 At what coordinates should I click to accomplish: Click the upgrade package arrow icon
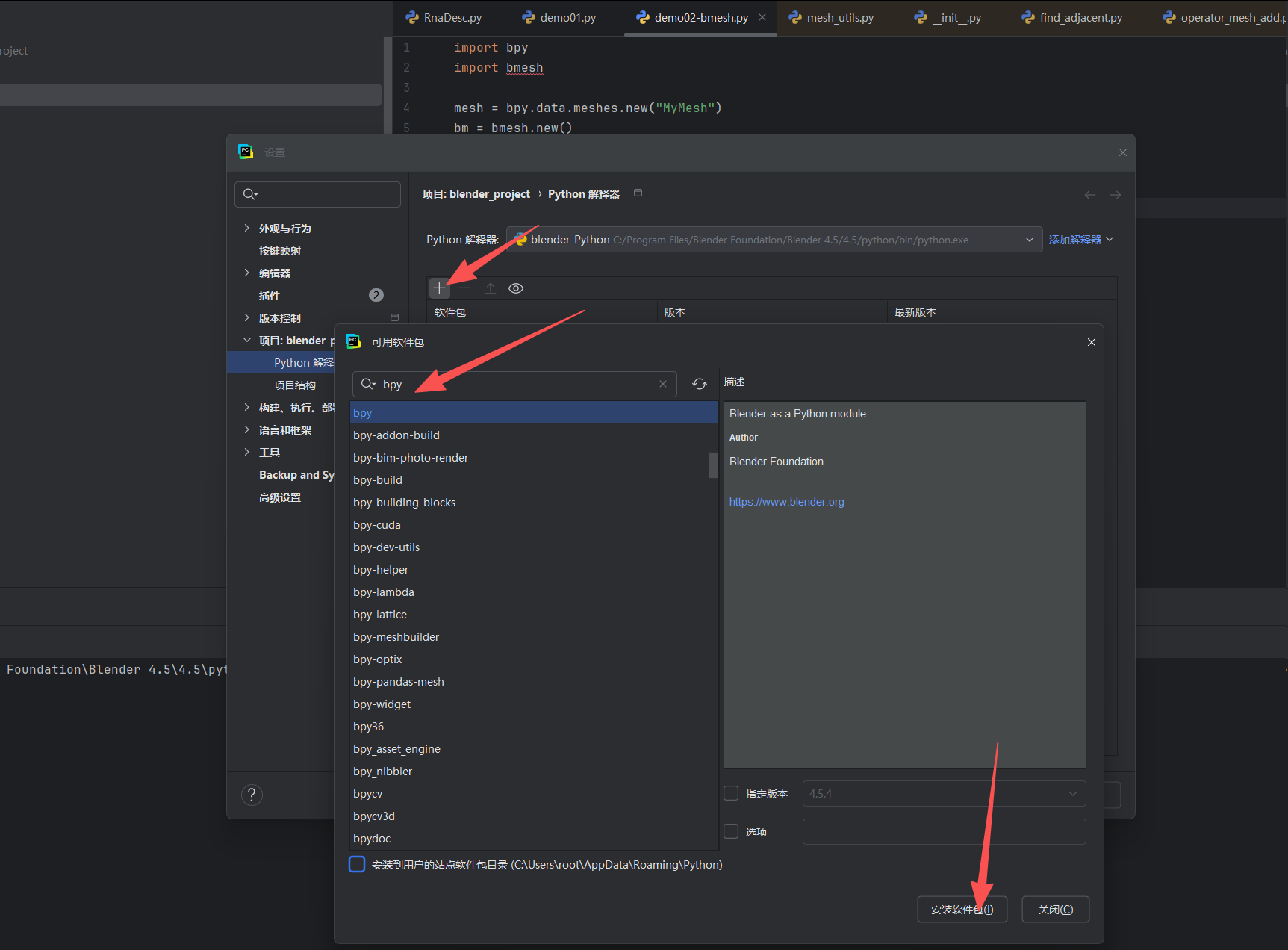pos(491,288)
